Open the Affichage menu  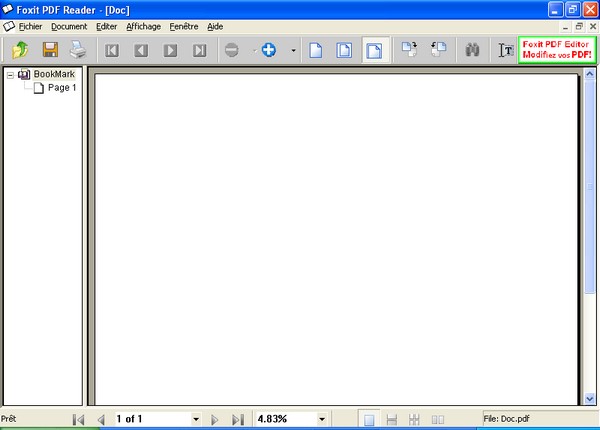(x=143, y=26)
